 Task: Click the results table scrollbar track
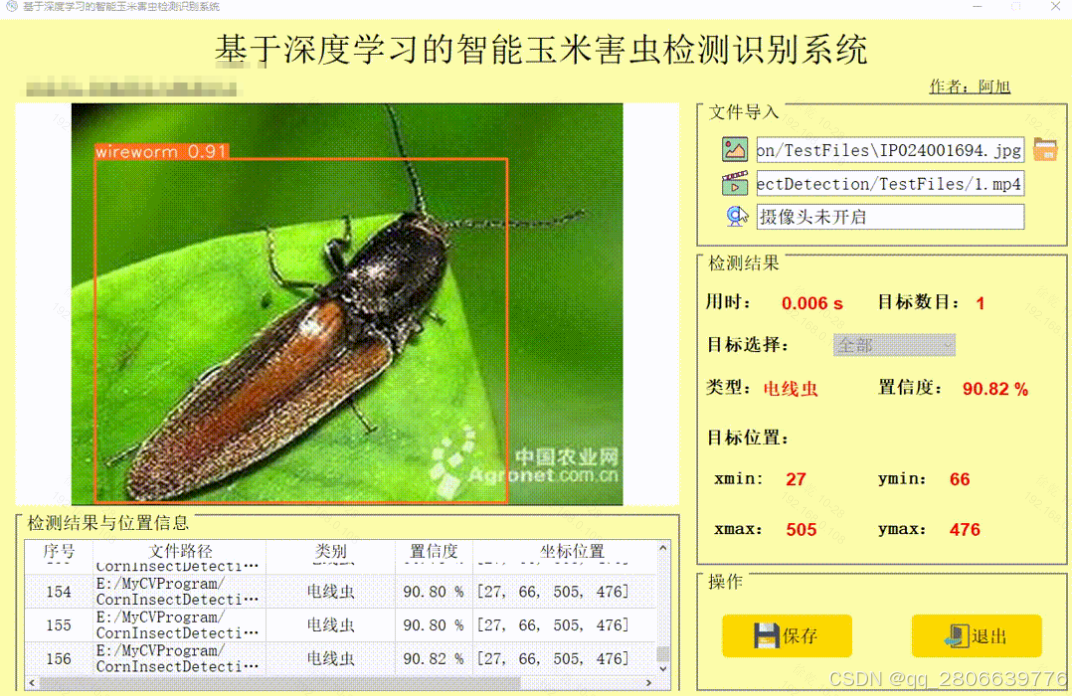point(661,610)
